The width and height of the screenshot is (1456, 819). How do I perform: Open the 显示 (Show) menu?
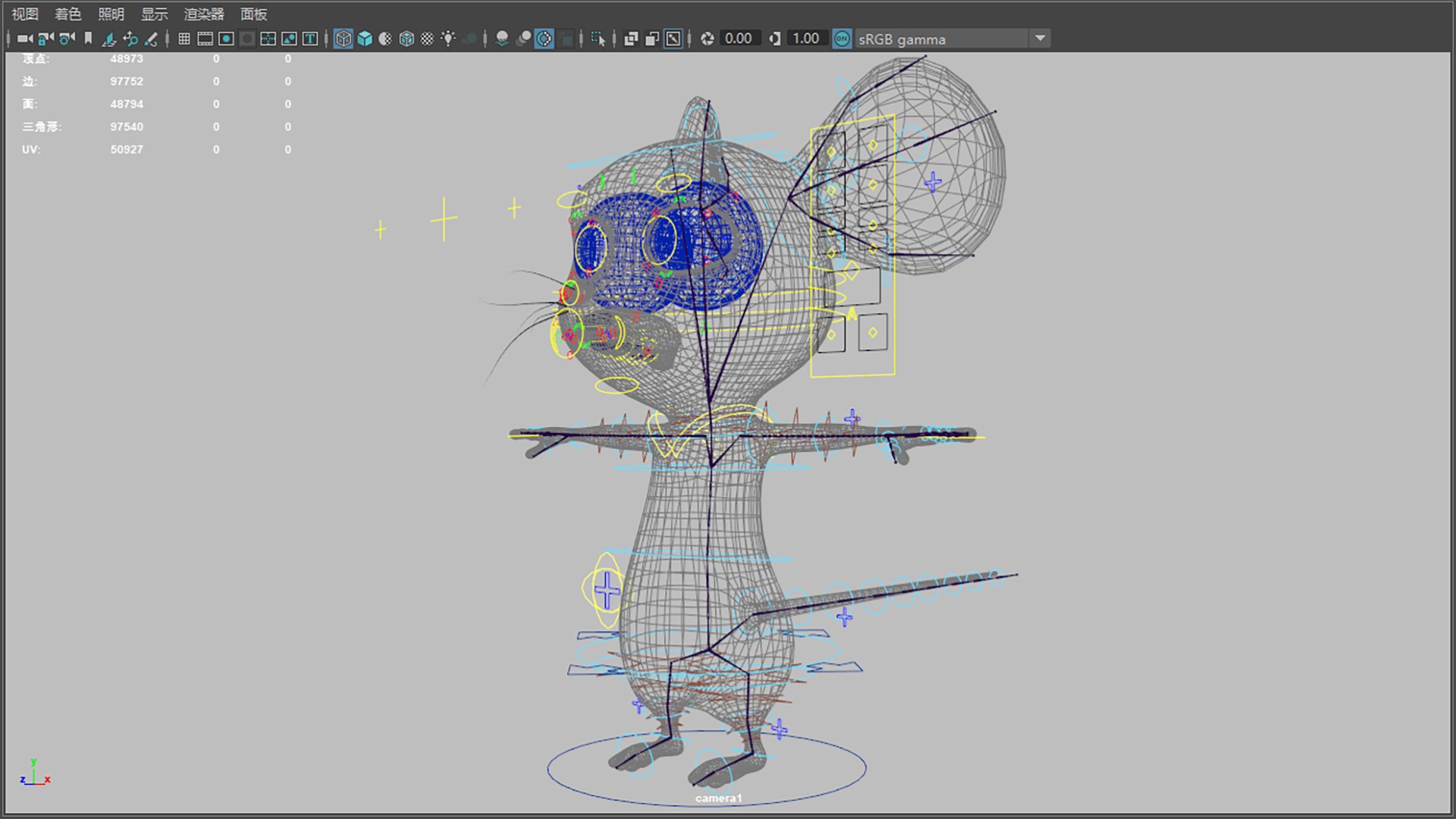click(154, 14)
